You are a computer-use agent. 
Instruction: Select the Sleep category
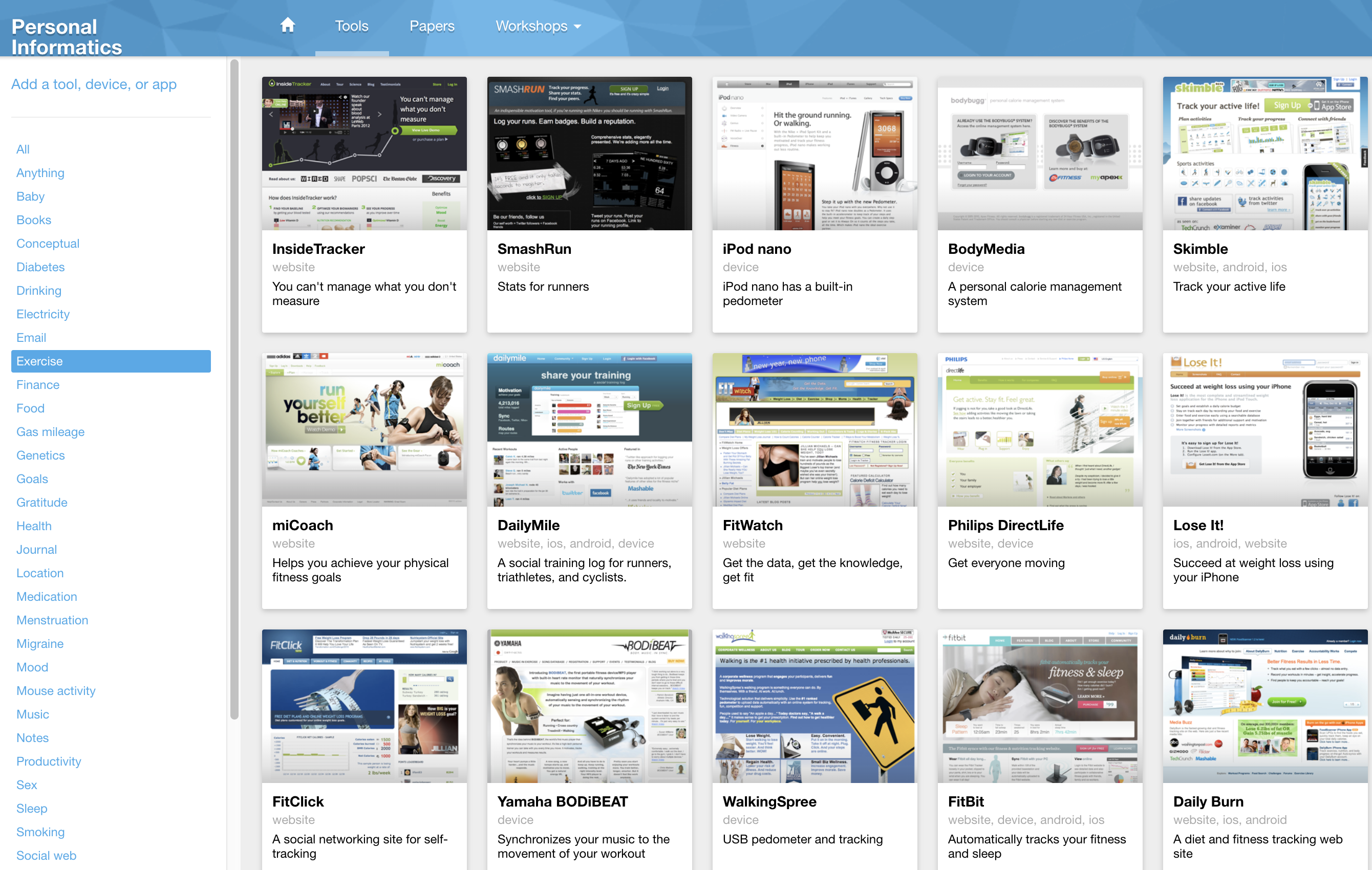coord(32,809)
